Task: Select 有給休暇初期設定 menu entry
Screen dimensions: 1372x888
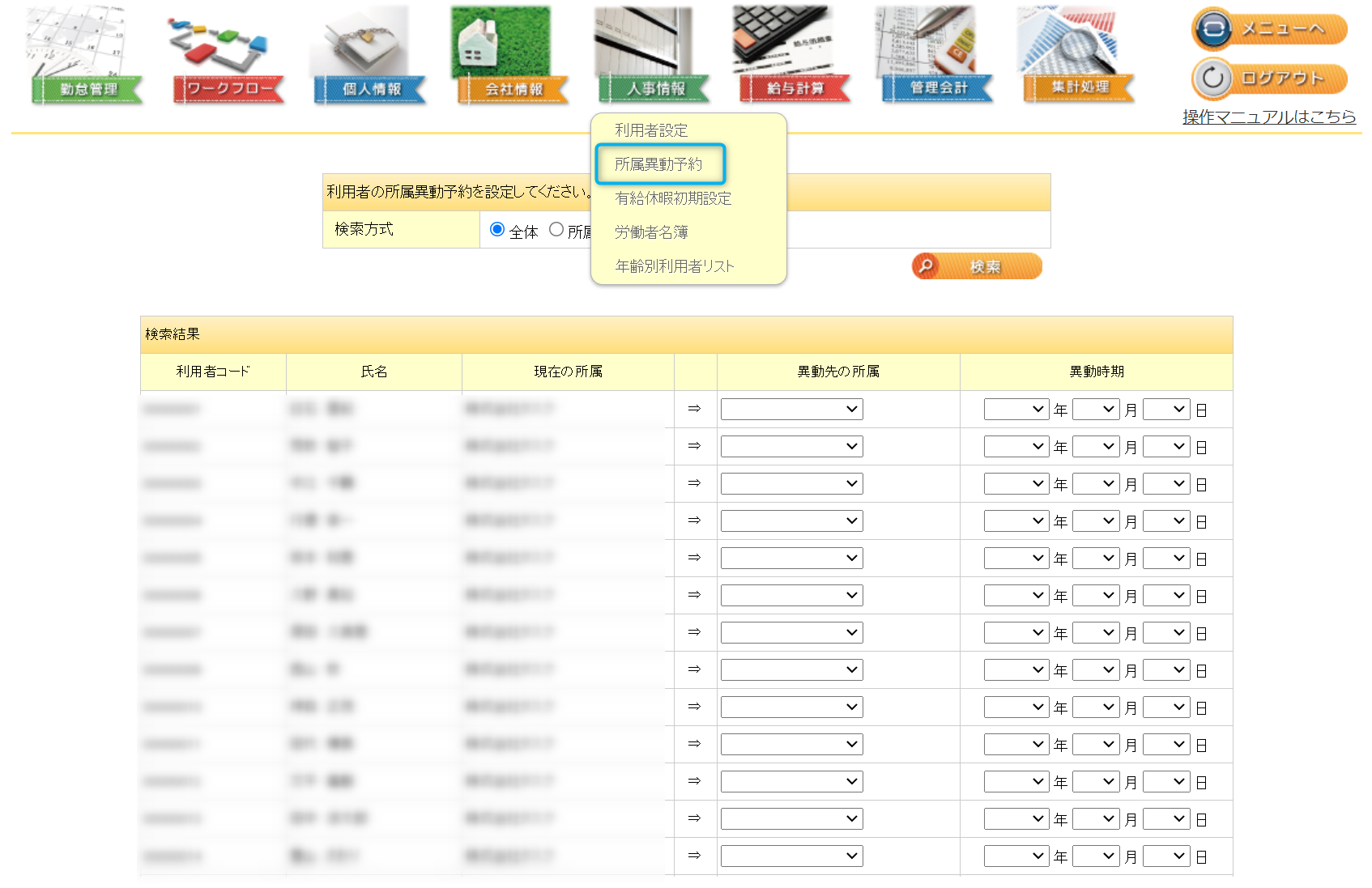Action: click(672, 198)
